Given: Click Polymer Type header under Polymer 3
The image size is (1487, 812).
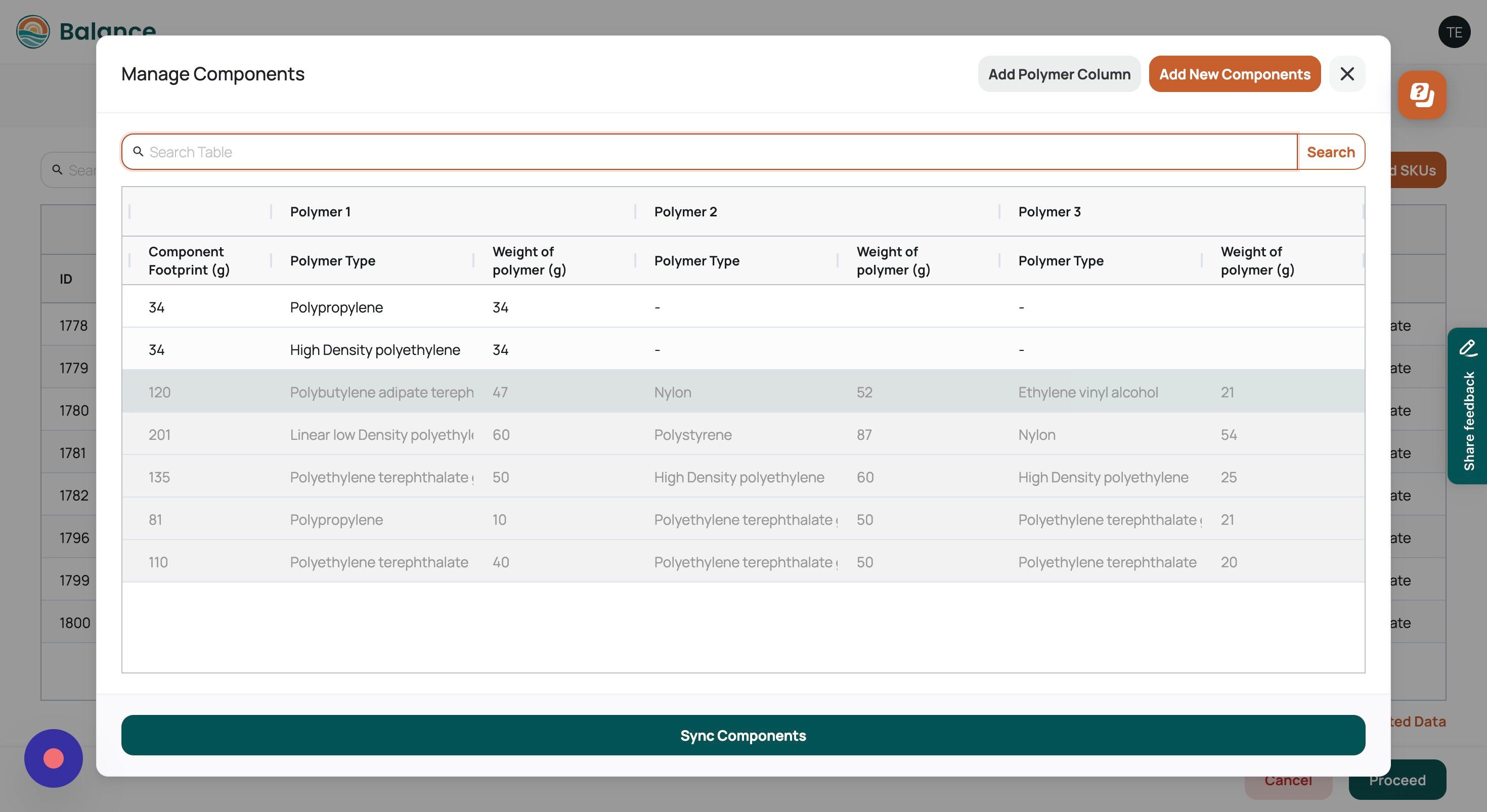Looking at the screenshot, I should point(1061,261).
